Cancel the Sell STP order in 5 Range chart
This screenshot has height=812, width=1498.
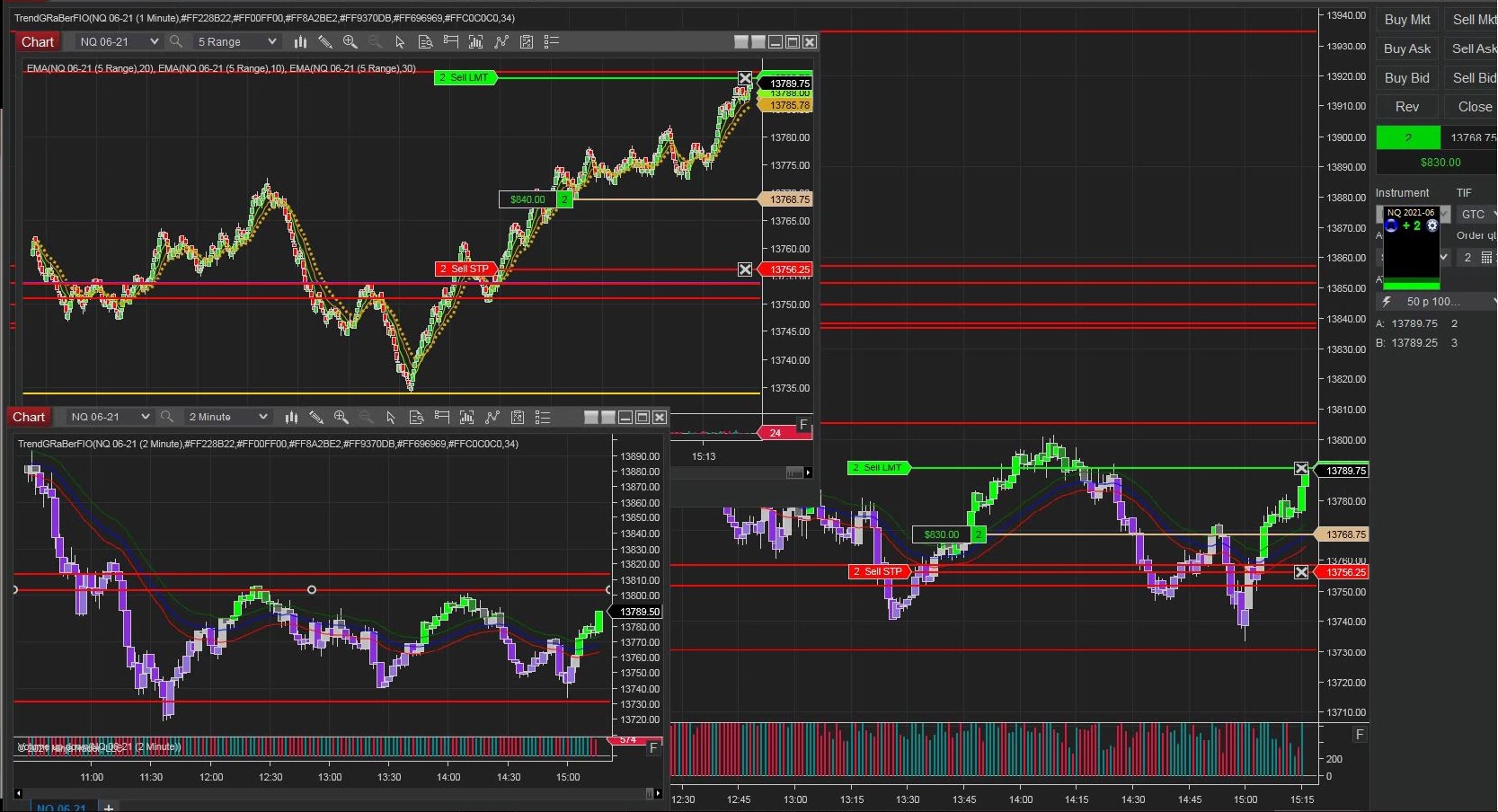pyautogui.click(x=745, y=269)
